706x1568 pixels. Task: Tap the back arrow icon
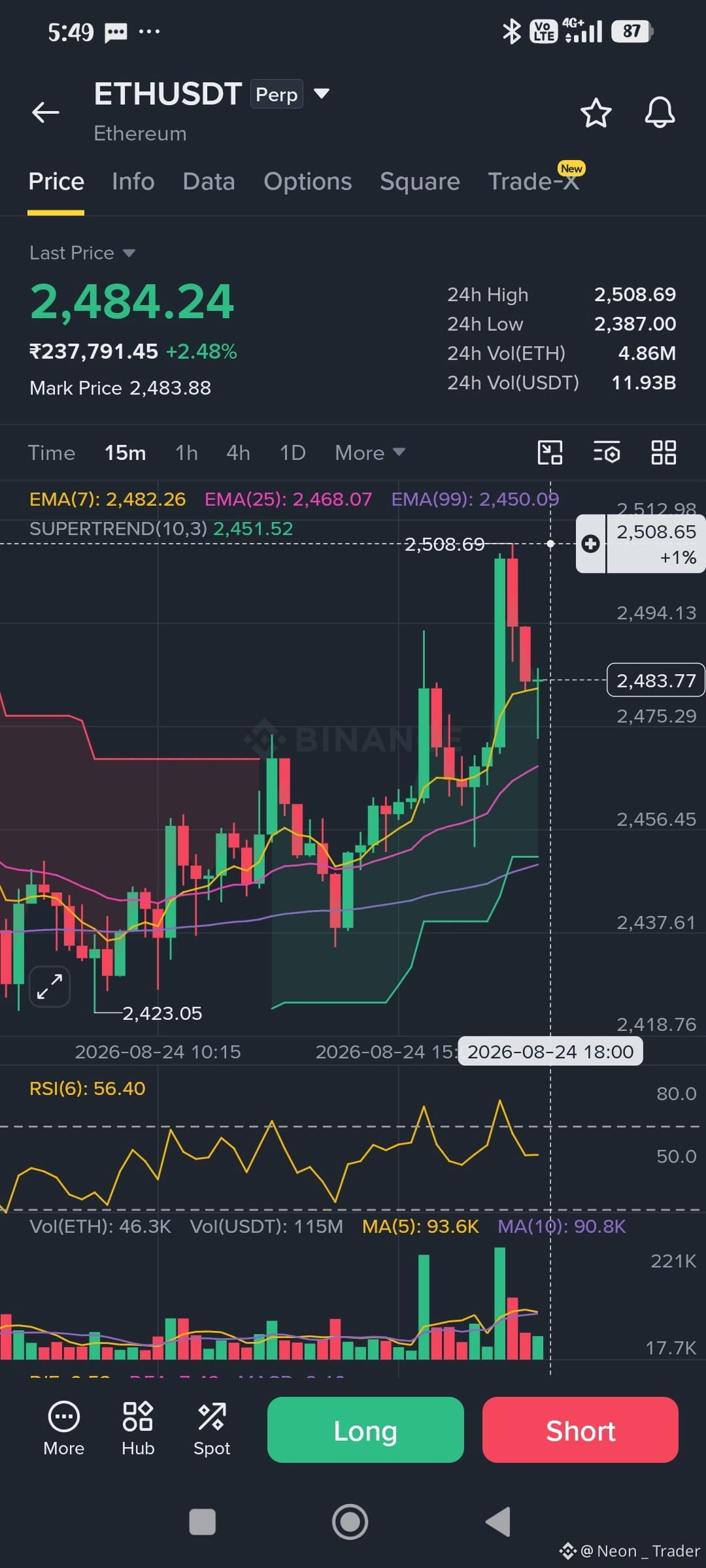46,112
